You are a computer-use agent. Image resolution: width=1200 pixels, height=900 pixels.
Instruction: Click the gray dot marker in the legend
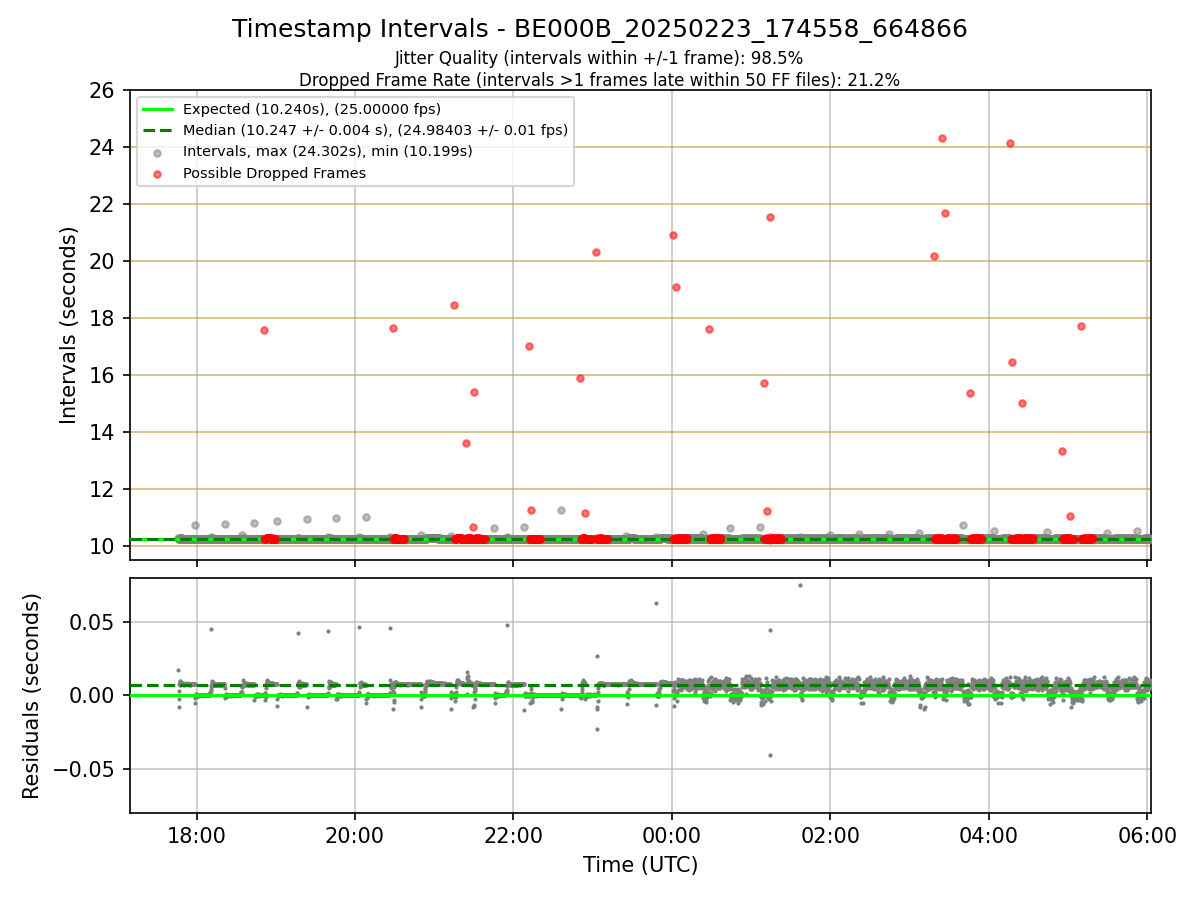click(x=159, y=152)
